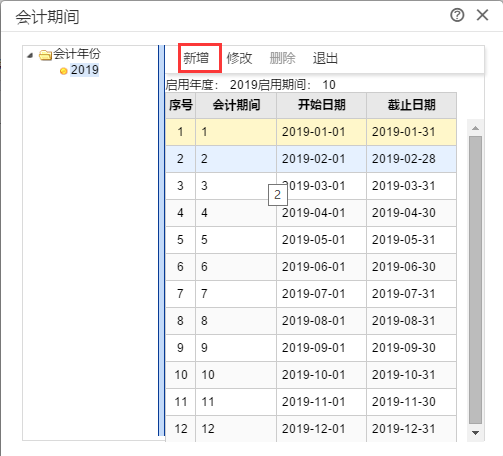Image resolution: width=503 pixels, height=456 pixels.
Task: Click the orange dot beside 2019
Action: coord(63,71)
